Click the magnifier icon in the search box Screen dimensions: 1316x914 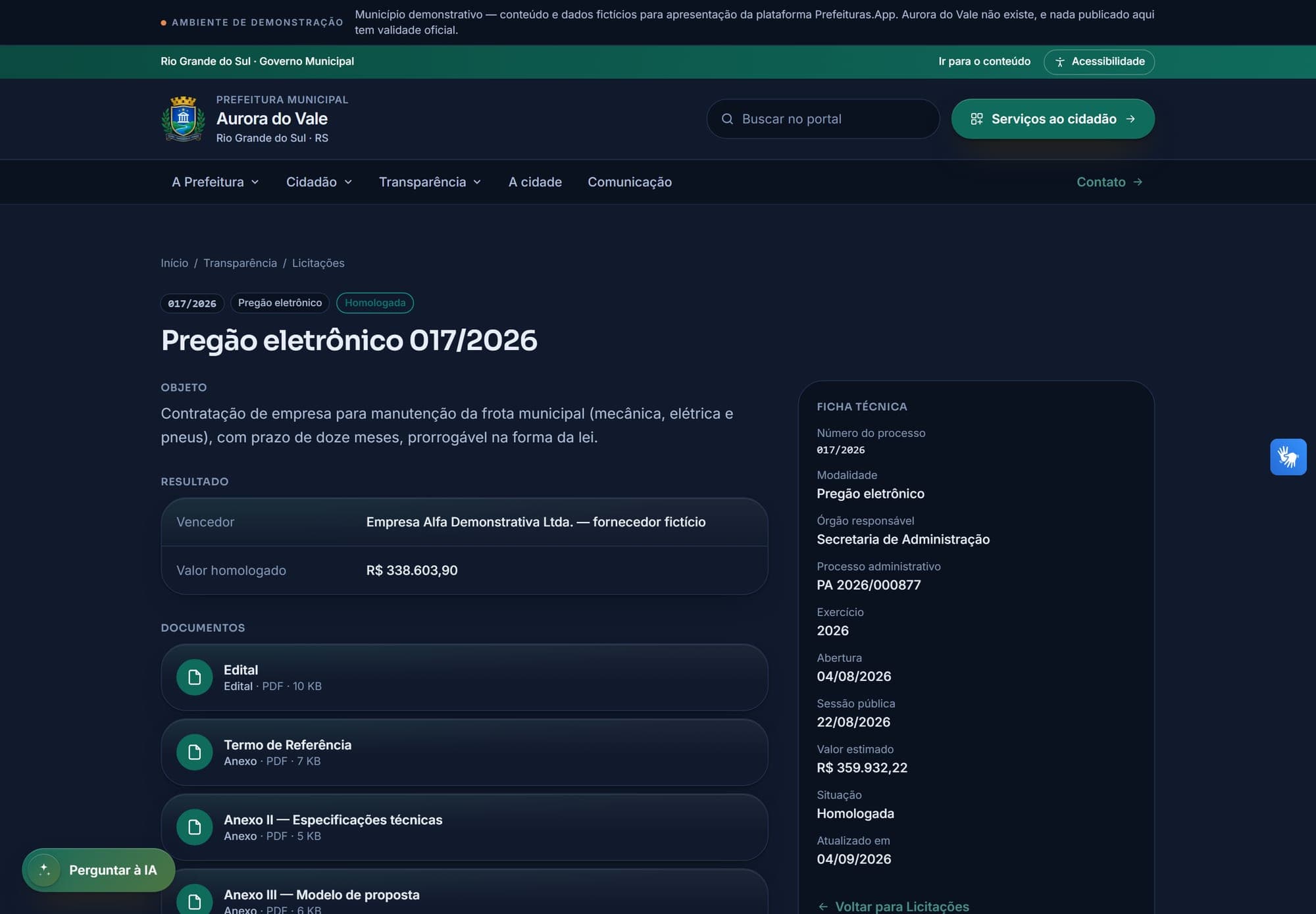[x=727, y=119]
